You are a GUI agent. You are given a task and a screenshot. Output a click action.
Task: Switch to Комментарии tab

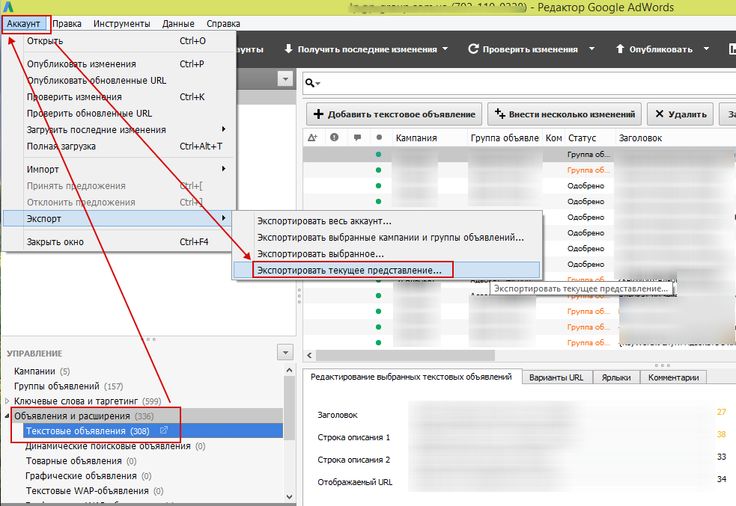pos(674,377)
